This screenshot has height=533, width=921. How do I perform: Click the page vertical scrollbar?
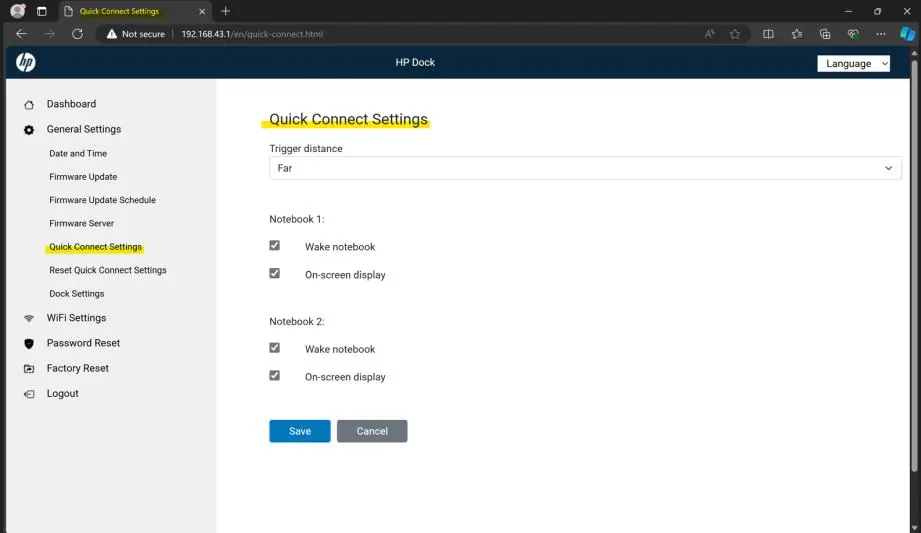(914, 264)
